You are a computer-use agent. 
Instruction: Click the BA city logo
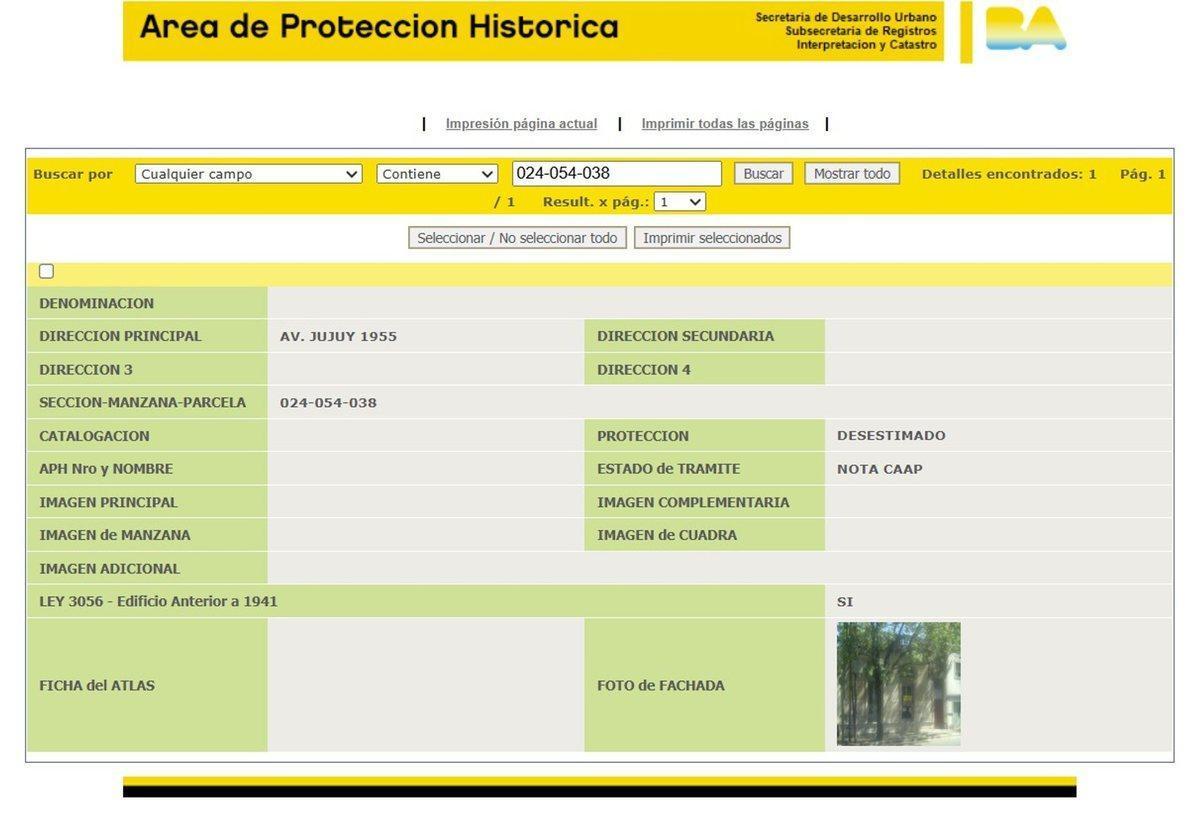[x=1025, y=29]
